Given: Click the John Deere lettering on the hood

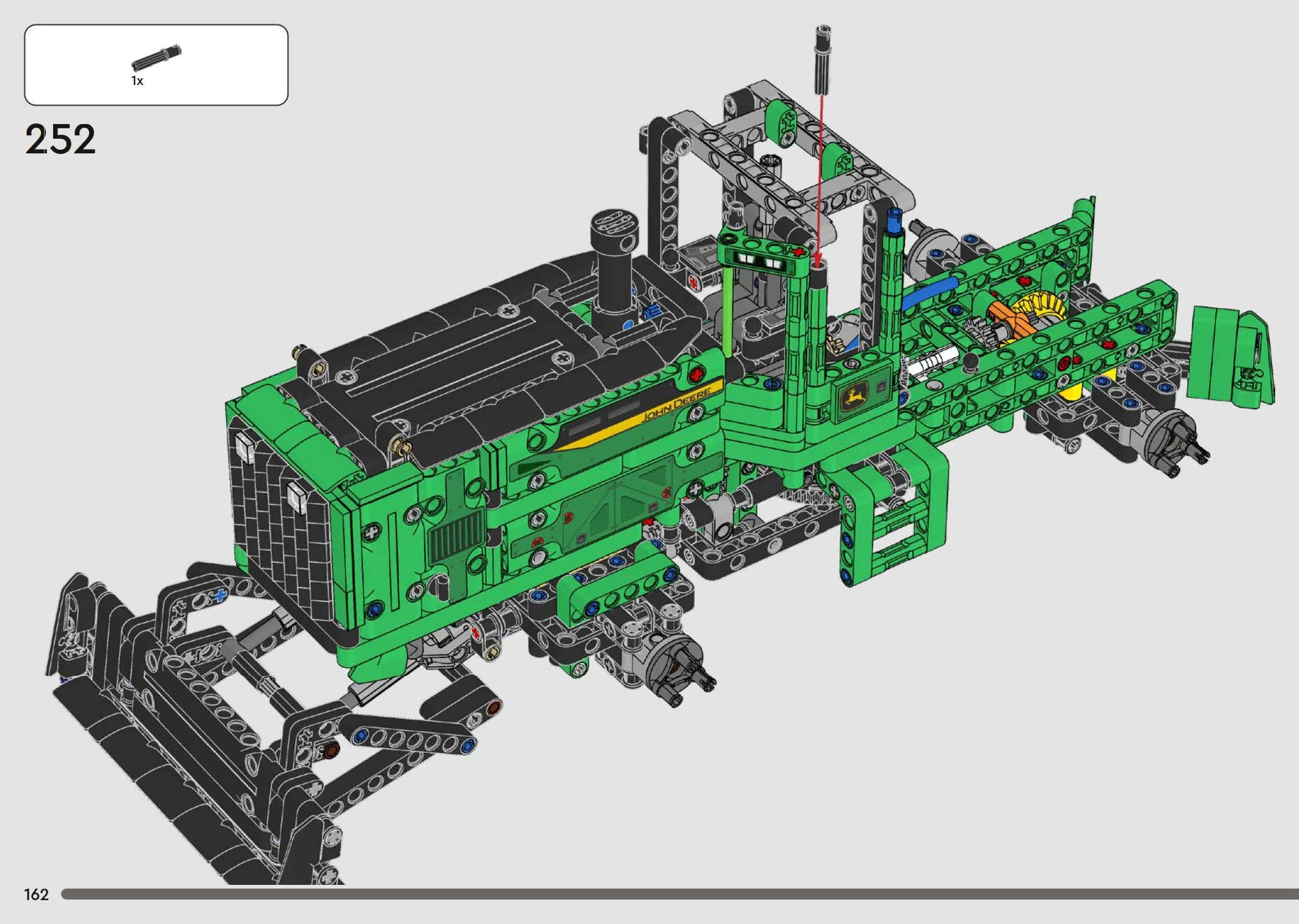Looking at the screenshot, I should 676,404.
